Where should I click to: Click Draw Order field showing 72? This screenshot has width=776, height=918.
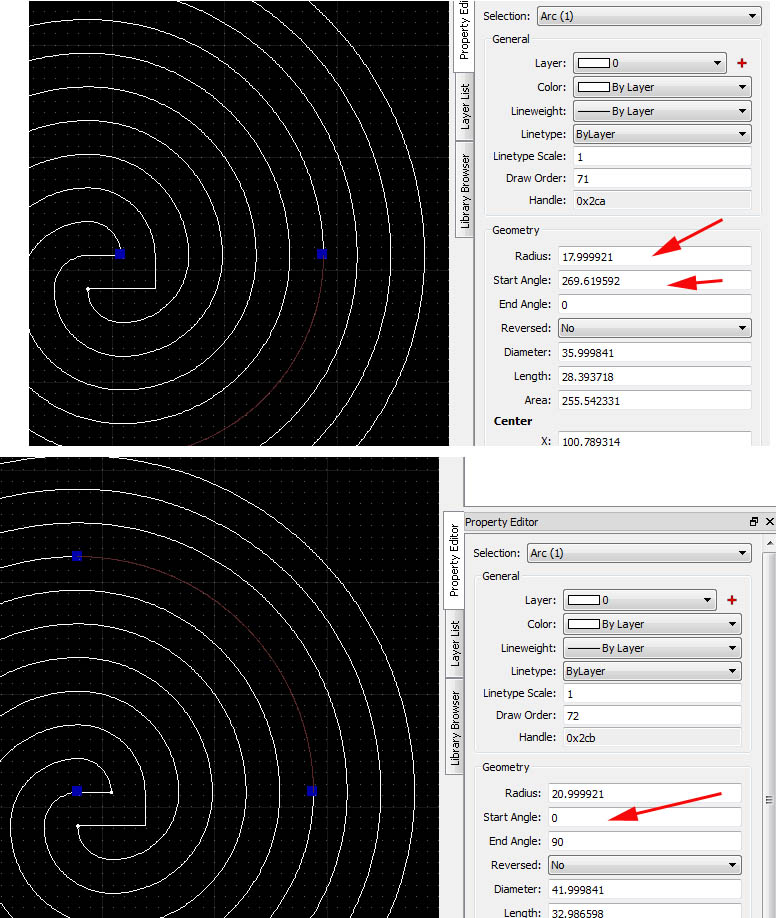click(x=652, y=715)
